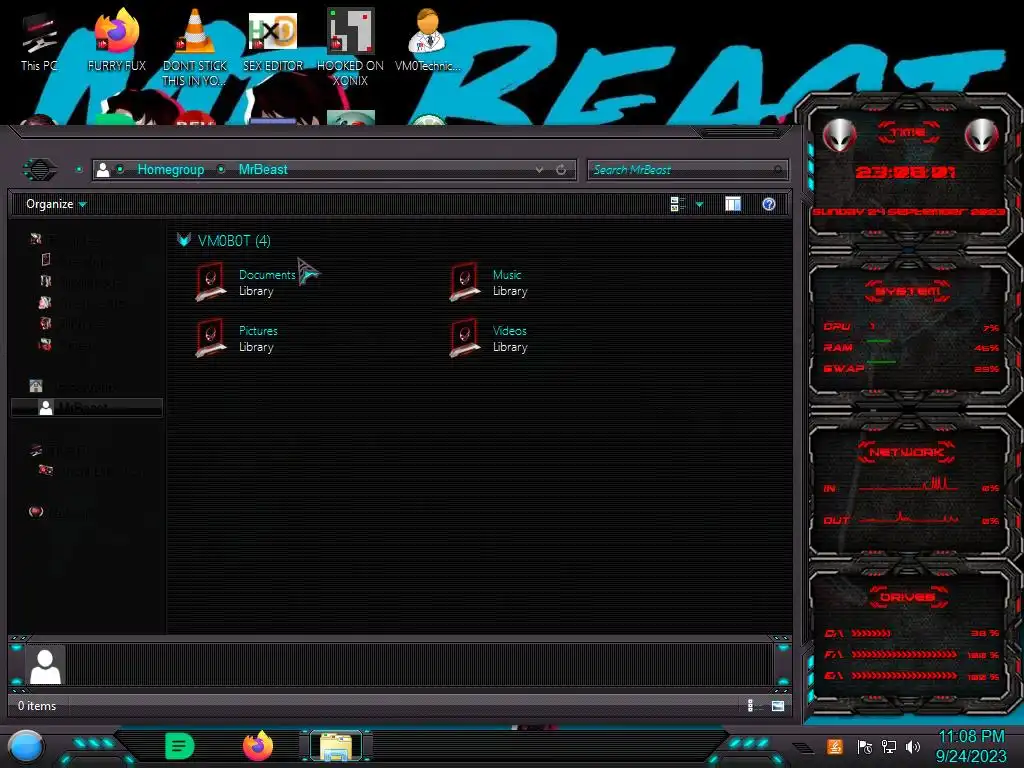Click the Explorer back navigation button
The height and width of the screenshot is (768, 1024).
(40, 170)
